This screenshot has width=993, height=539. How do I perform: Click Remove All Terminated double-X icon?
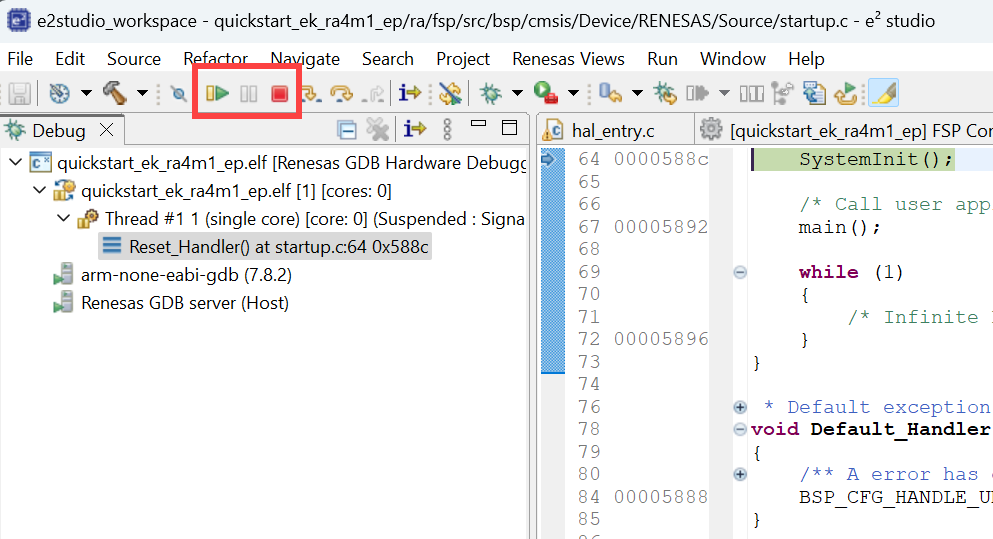[x=378, y=130]
